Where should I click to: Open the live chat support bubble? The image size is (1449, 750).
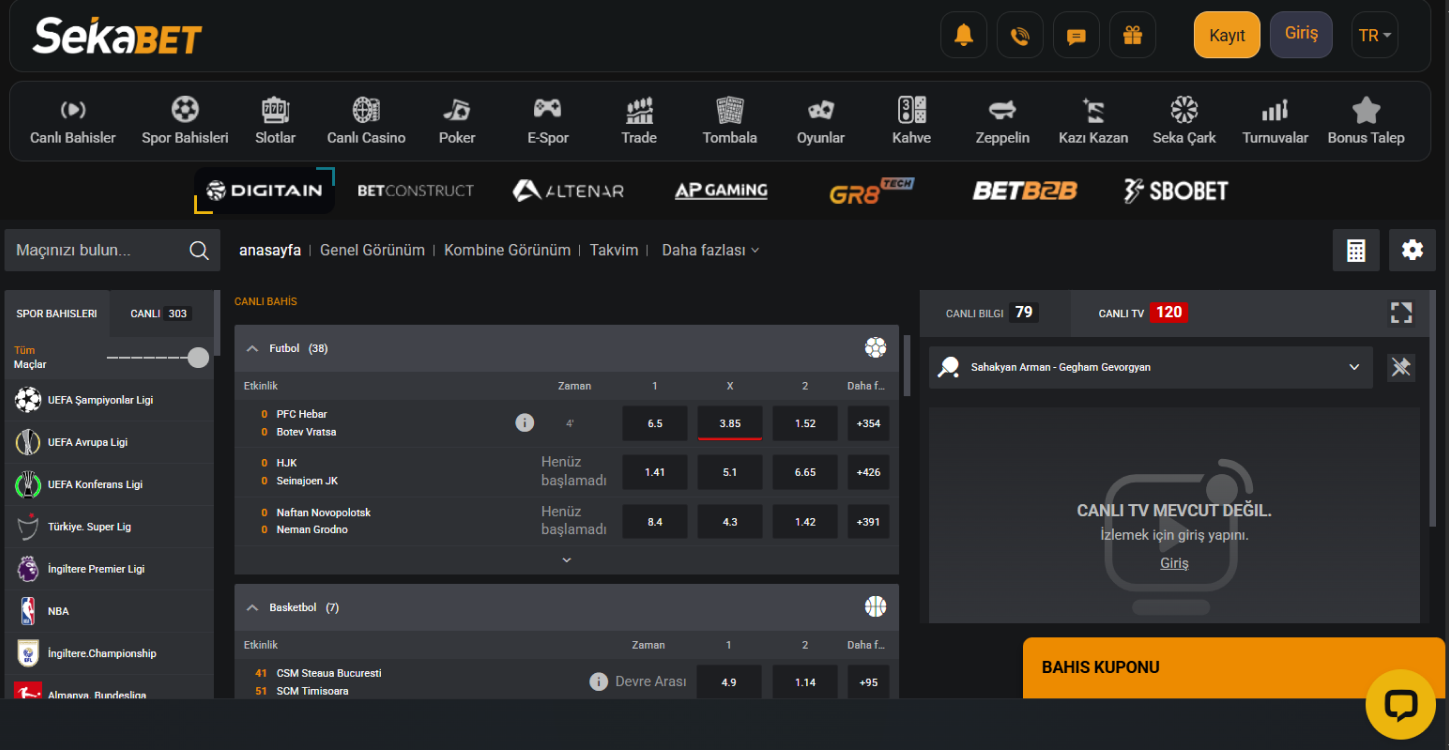1400,704
